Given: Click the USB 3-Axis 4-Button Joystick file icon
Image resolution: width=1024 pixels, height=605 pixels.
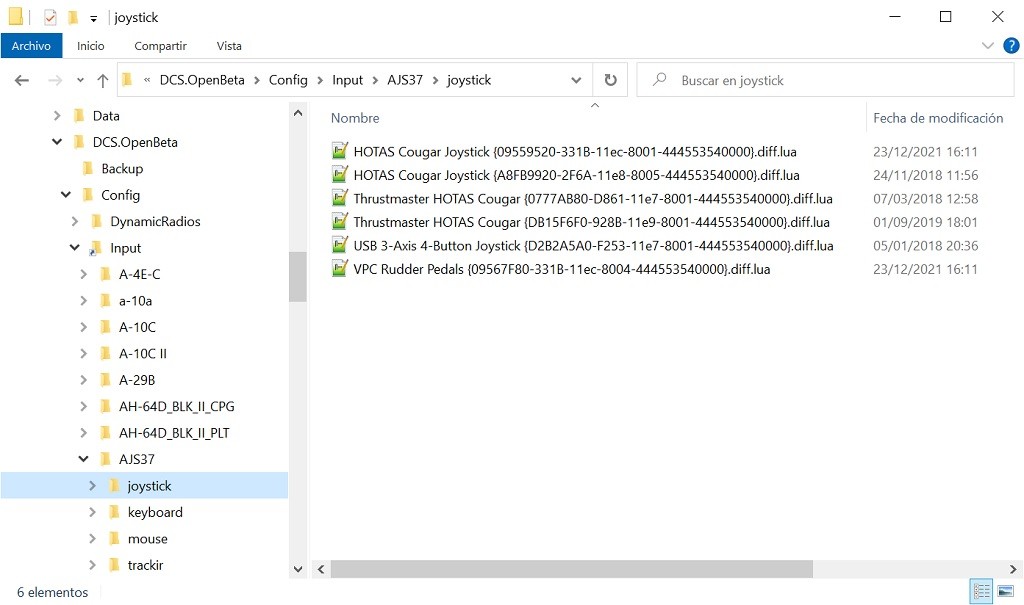Looking at the screenshot, I should (340, 245).
